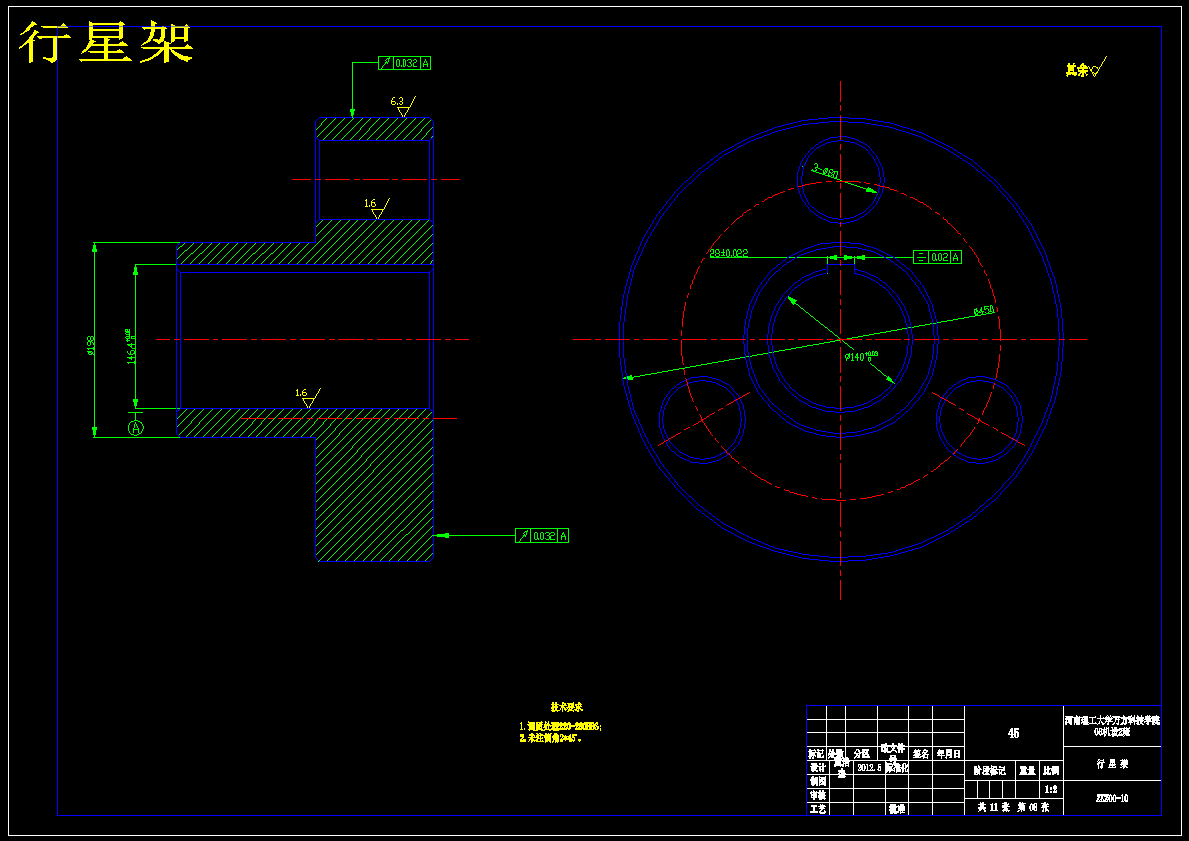This screenshot has width=1189, height=841.
Task: Click the school name text in title block
Action: [1112, 726]
